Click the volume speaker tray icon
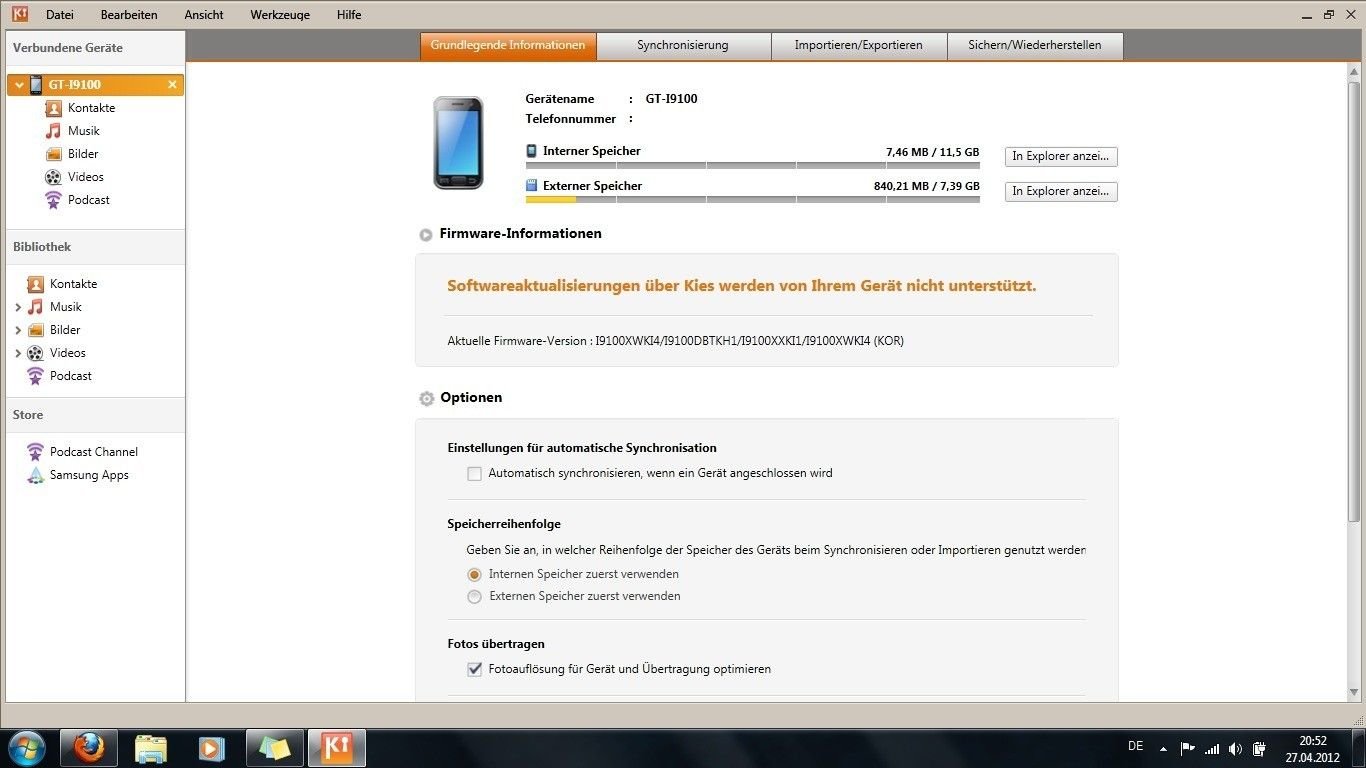Screen dimensions: 1366x768 pos(1236,748)
